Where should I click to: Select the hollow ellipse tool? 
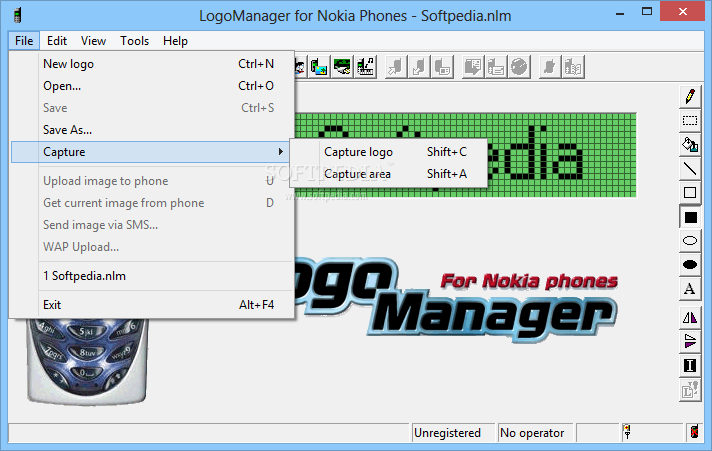click(x=690, y=241)
